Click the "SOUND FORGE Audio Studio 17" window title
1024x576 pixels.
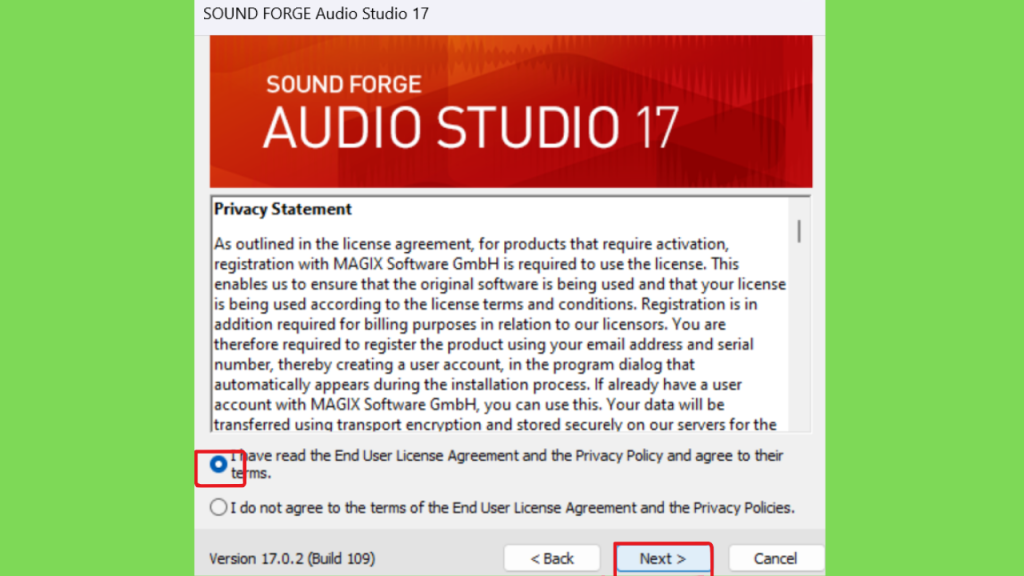pyautogui.click(x=315, y=14)
